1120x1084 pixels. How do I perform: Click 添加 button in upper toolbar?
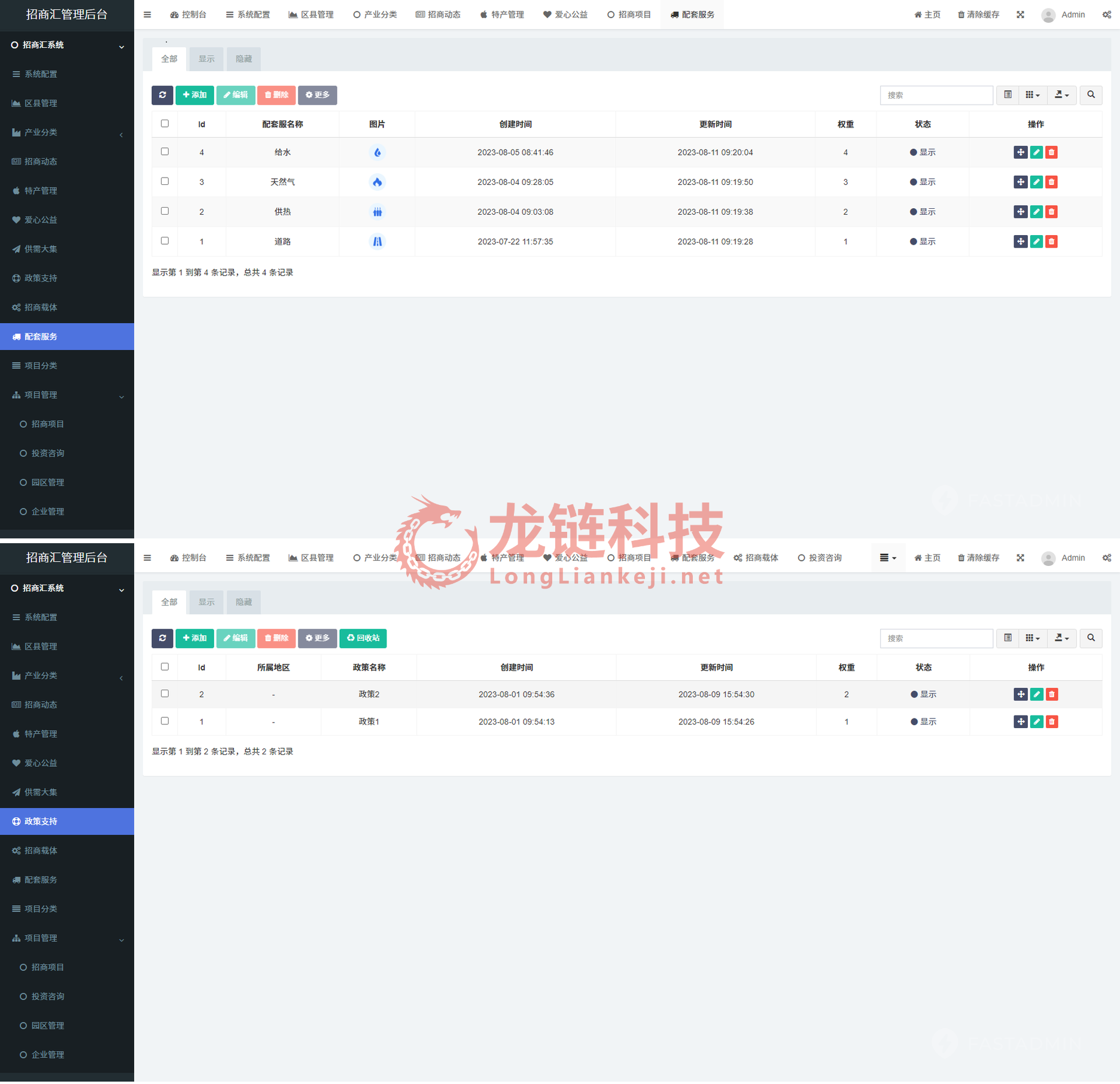coord(194,95)
